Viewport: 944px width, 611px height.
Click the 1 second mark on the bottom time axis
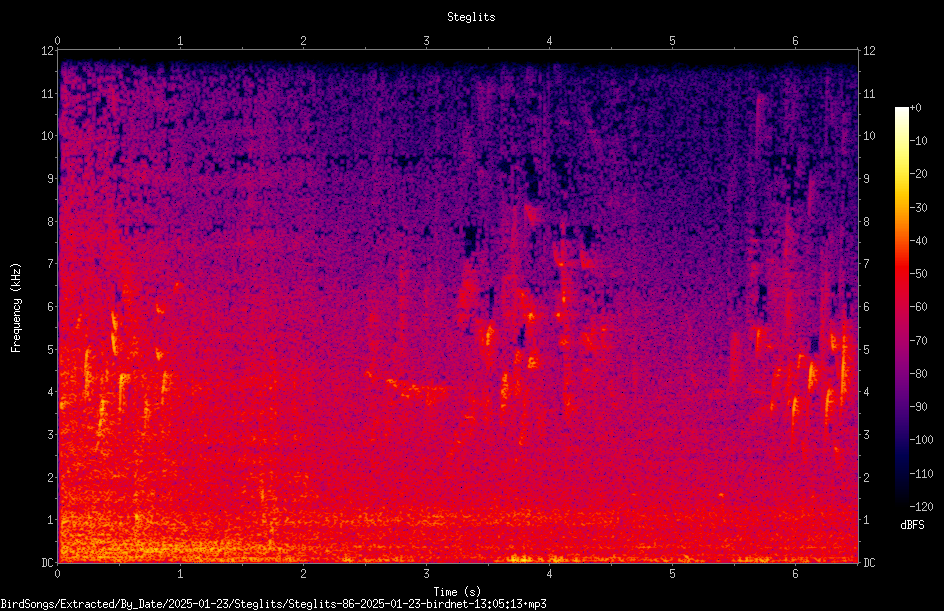point(180,574)
